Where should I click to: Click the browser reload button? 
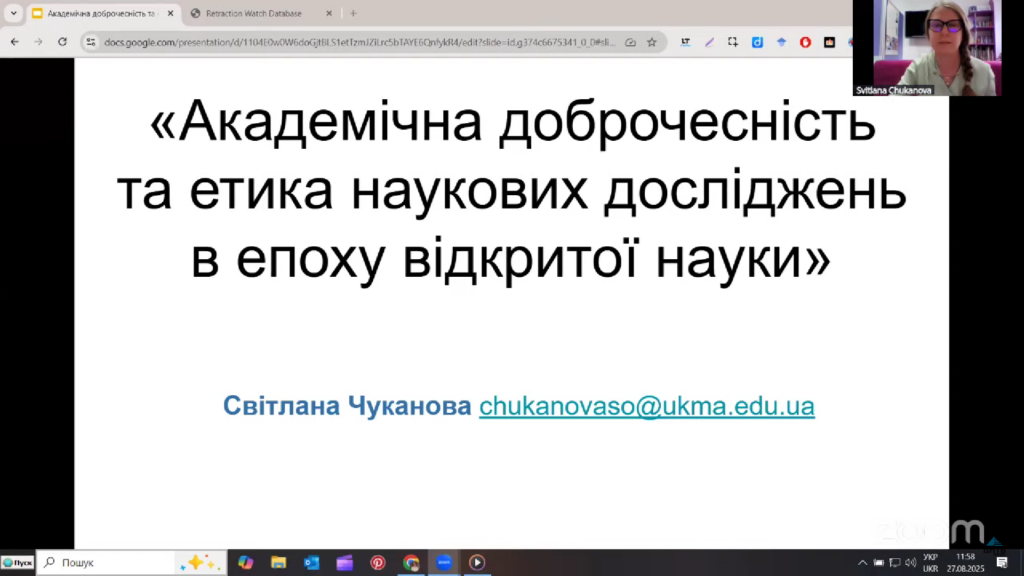[x=62, y=42]
